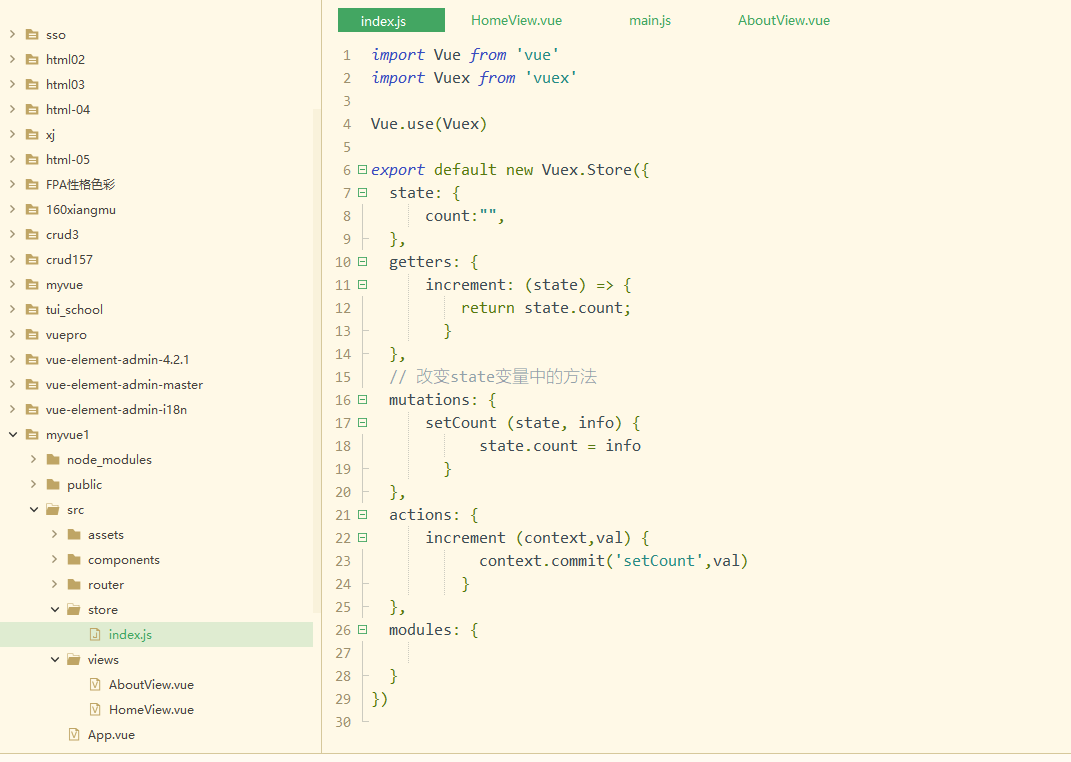Click the assets folder icon
This screenshot has height=762, width=1071.
[72, 534]
